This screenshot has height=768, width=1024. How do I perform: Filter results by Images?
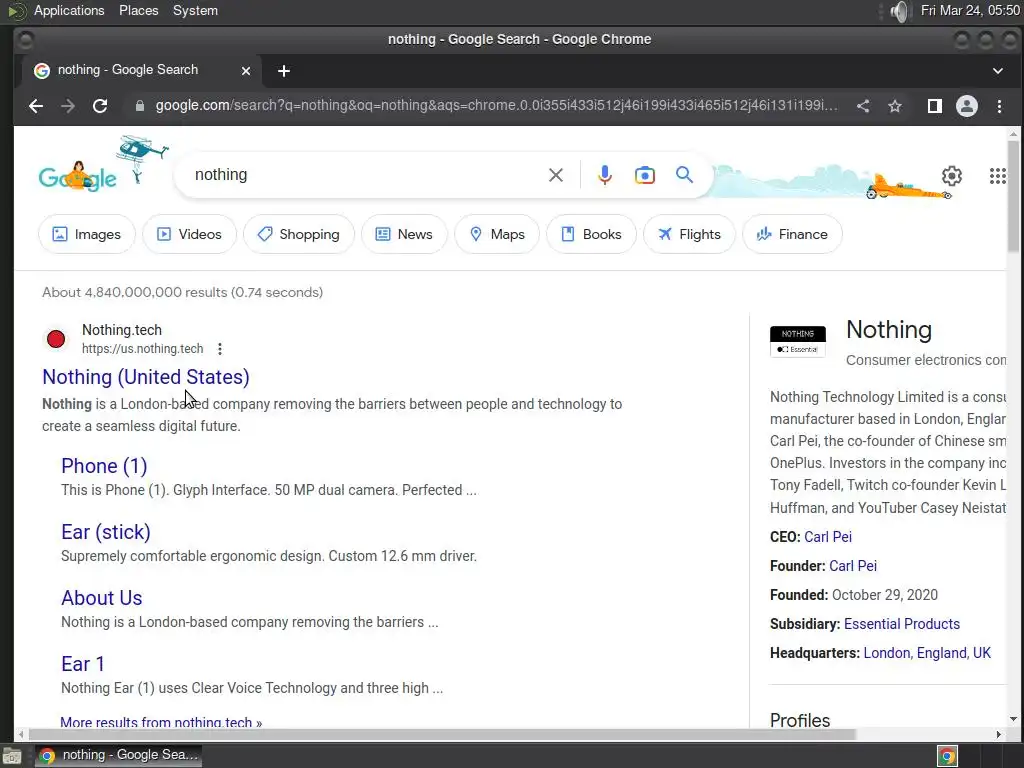(x=87, y=234)
